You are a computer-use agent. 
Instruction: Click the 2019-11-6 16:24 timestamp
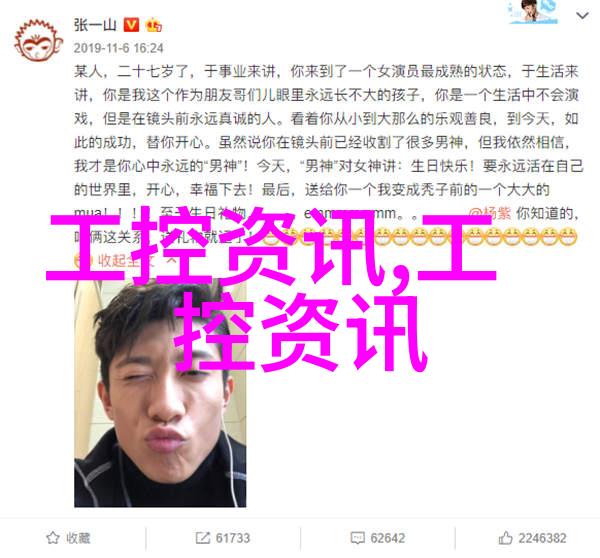(119, 48)
